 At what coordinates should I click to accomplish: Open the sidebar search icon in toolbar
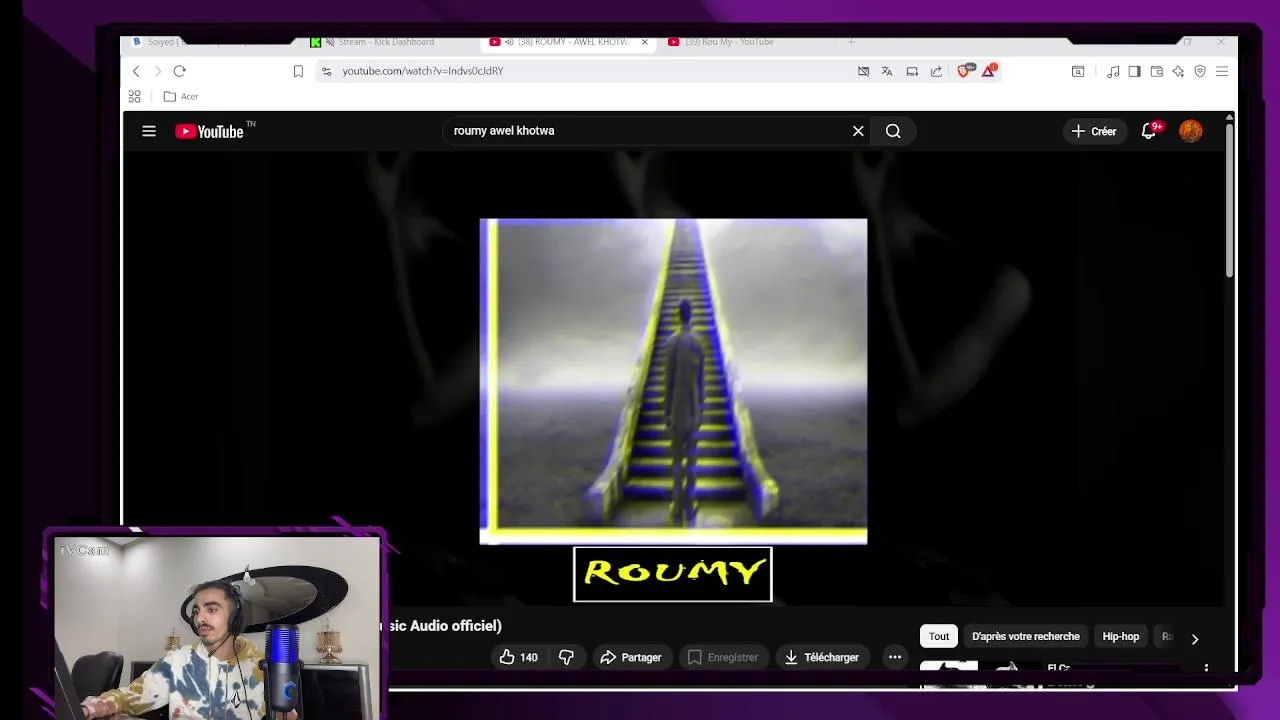[1078, 71]
